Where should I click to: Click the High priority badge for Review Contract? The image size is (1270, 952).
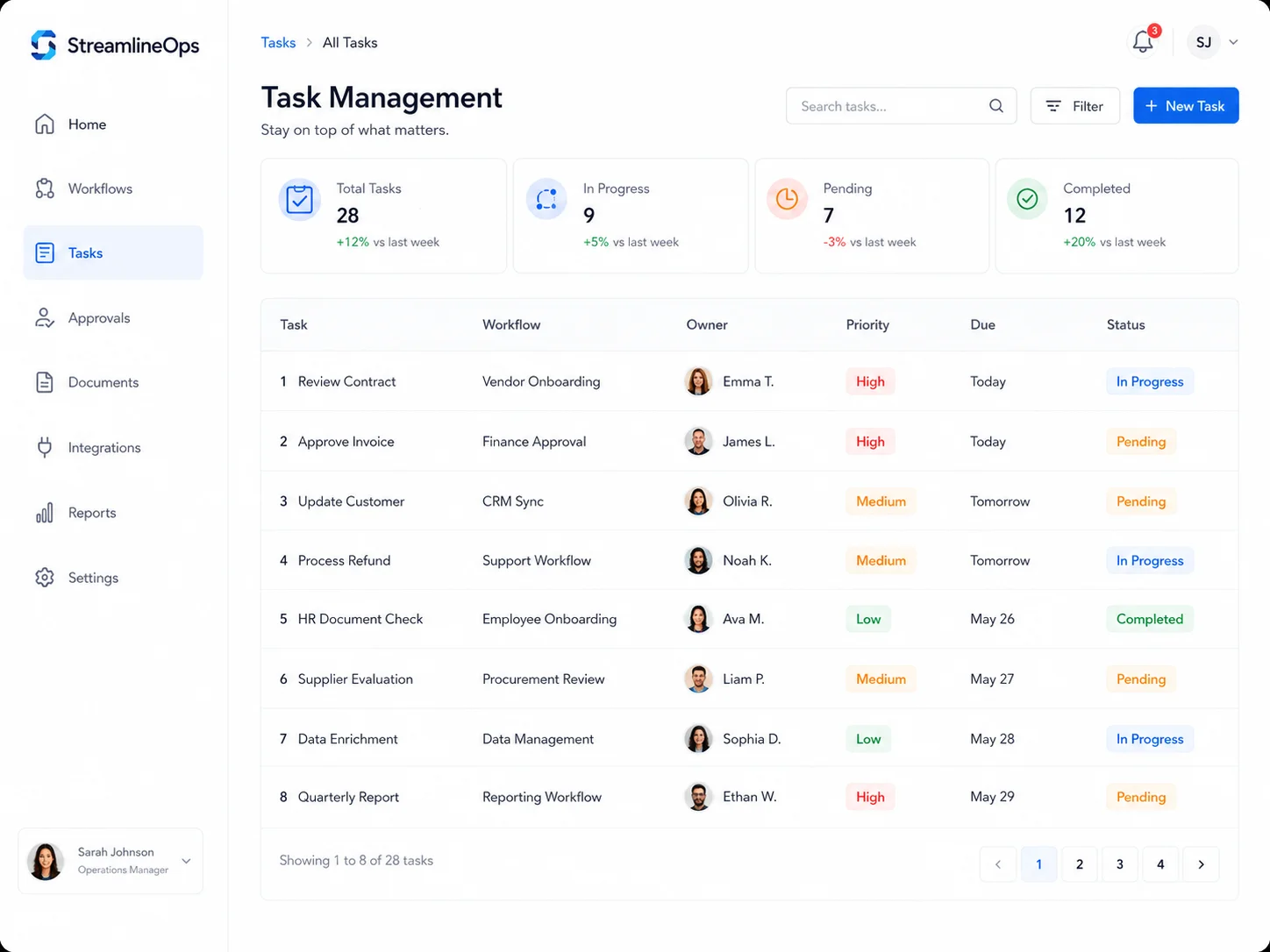(870, 381)
